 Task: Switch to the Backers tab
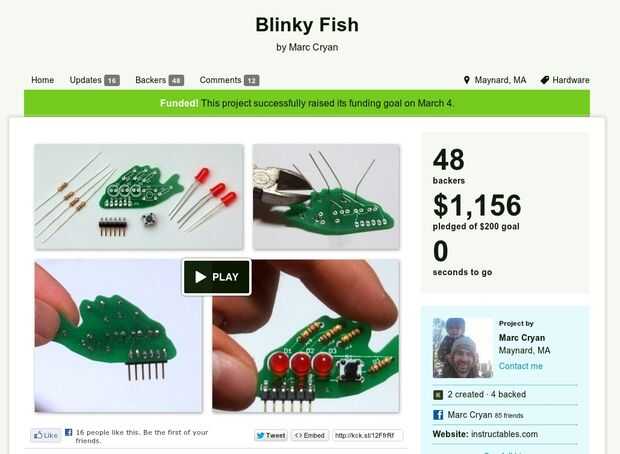click(x=159, y=80)
